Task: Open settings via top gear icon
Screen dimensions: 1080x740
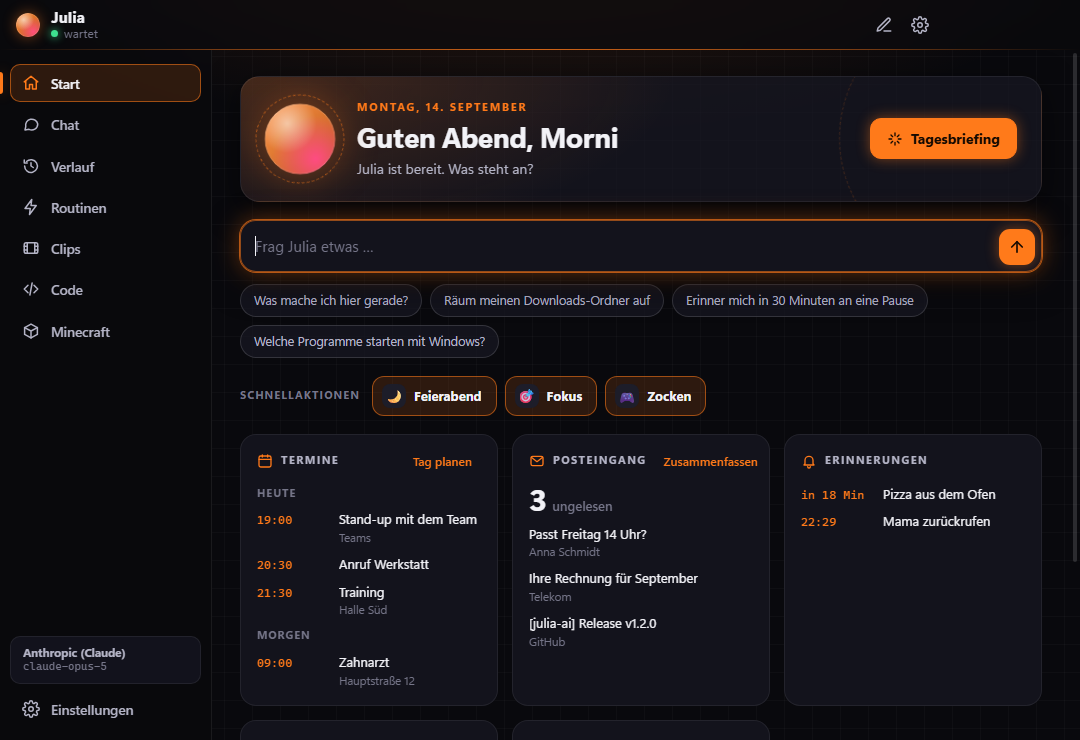Action: pyautogui.click(x=920, y=25)
